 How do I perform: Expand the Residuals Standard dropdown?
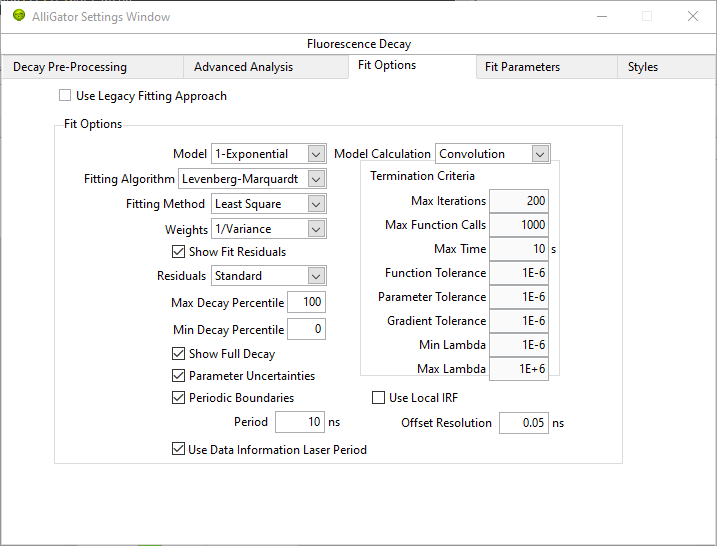pyautogui.click(x=269, y=276)
